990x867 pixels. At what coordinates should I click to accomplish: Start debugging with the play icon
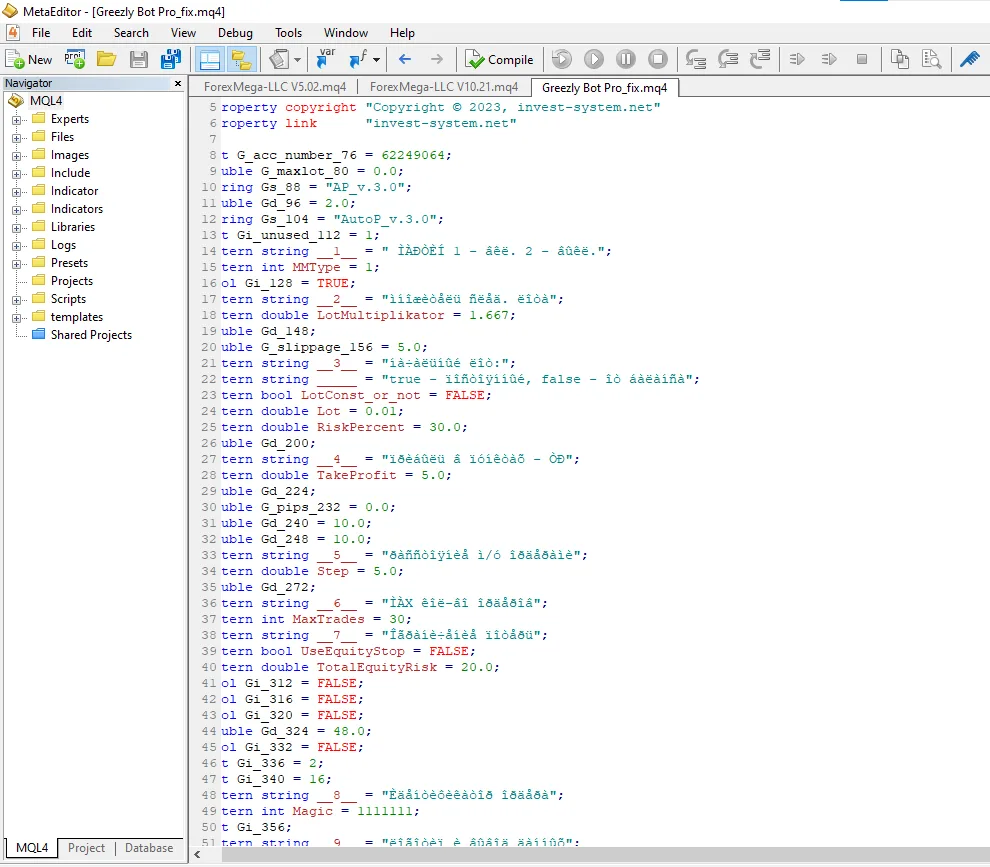pos(593,59)
